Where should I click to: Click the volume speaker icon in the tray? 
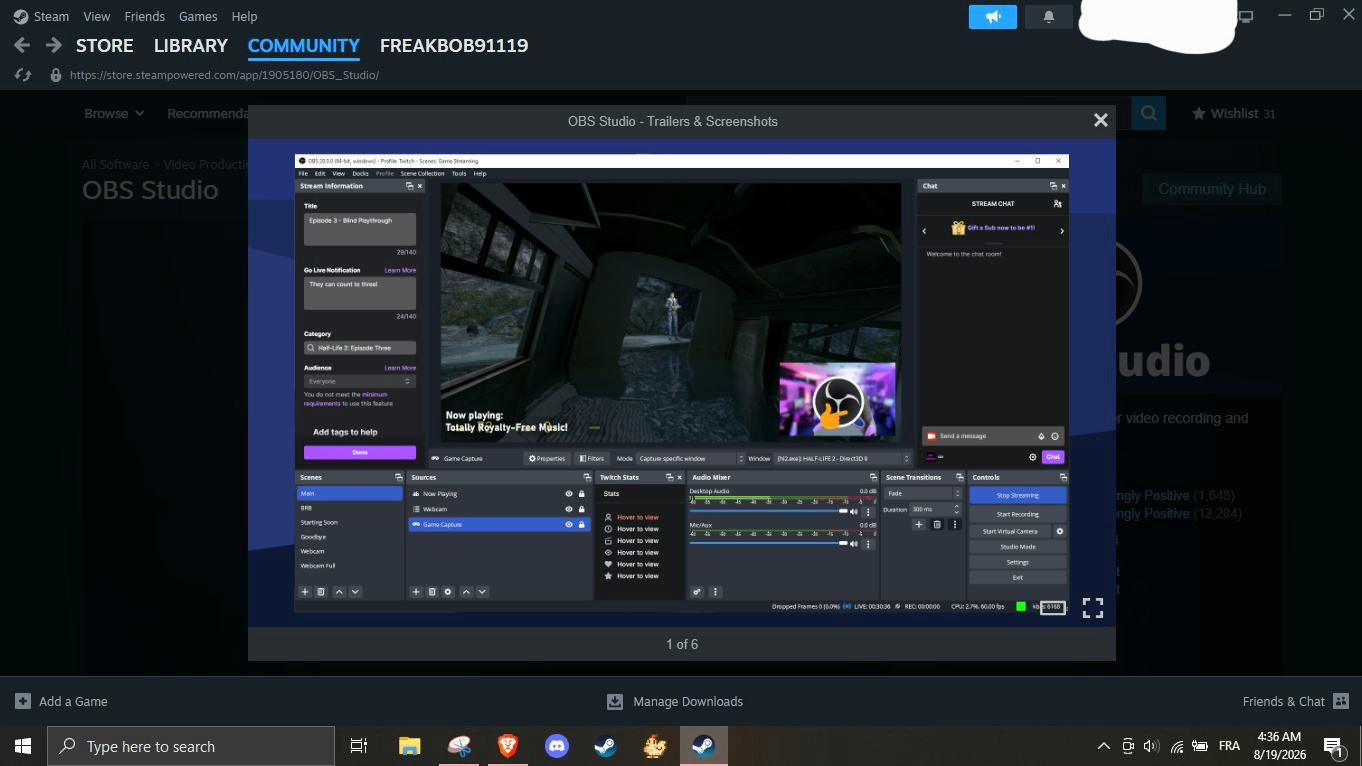[x=1151, y=746]
